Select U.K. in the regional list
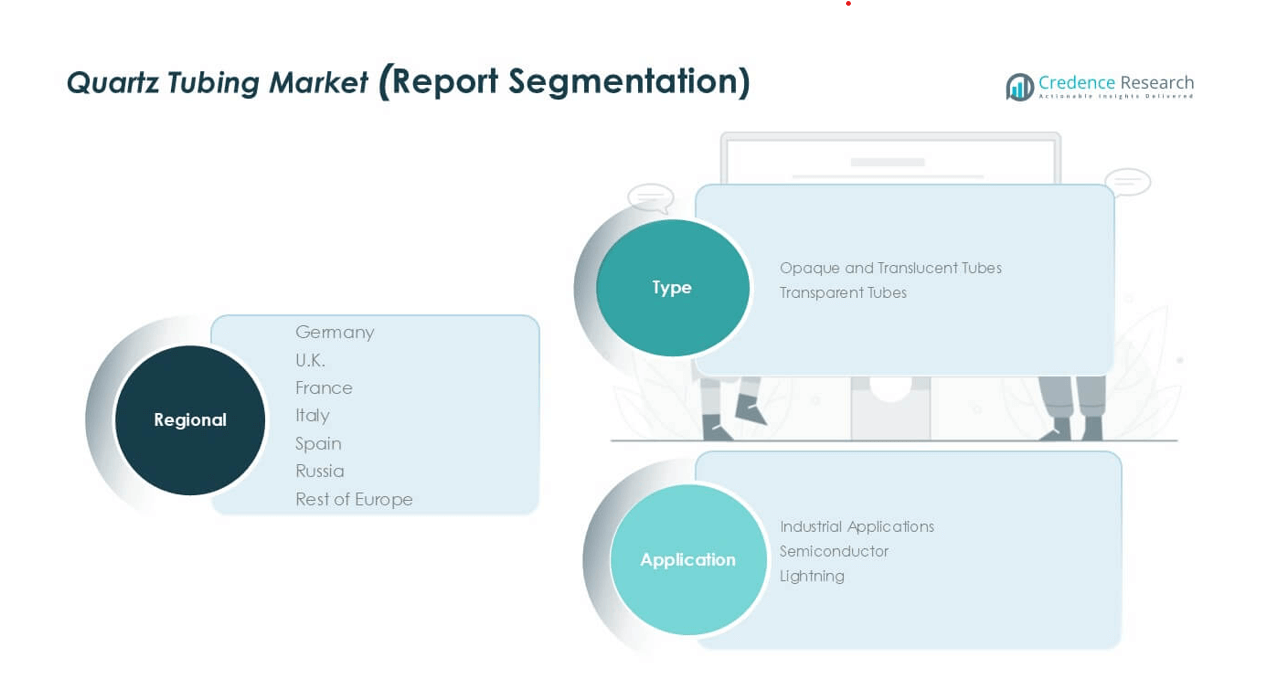Screen dimensions: 1262x689 (x=310, y=360)
